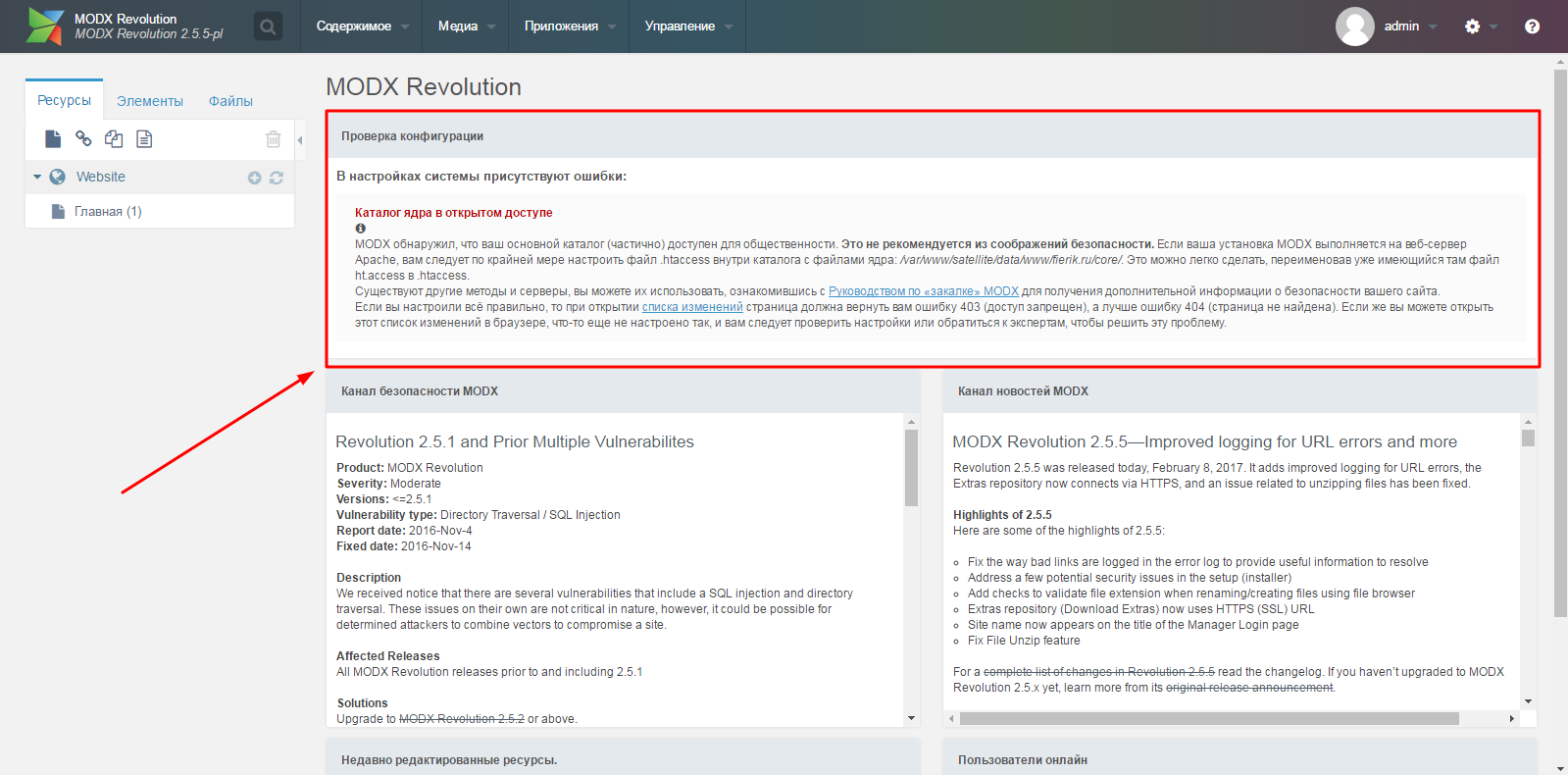
Task: Open the settings gear icon
Action: (1472, 26)
